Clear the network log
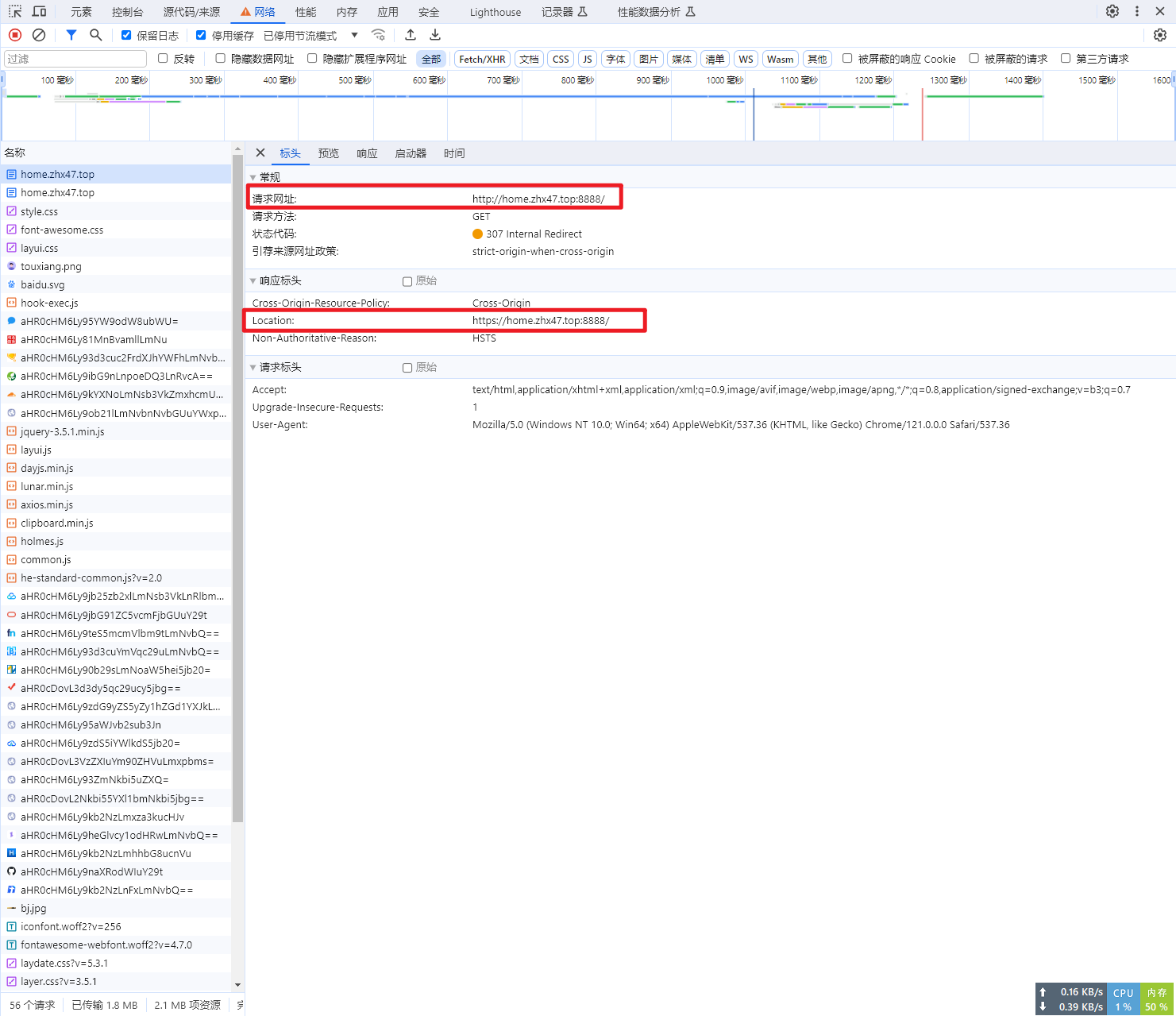Screen dimensions: 1176x1016 click(x=39, y=35)
